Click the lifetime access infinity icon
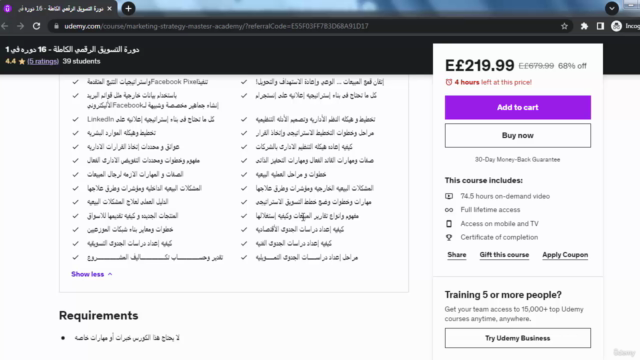This screenshot has width=640, height=360. [449, 210]
